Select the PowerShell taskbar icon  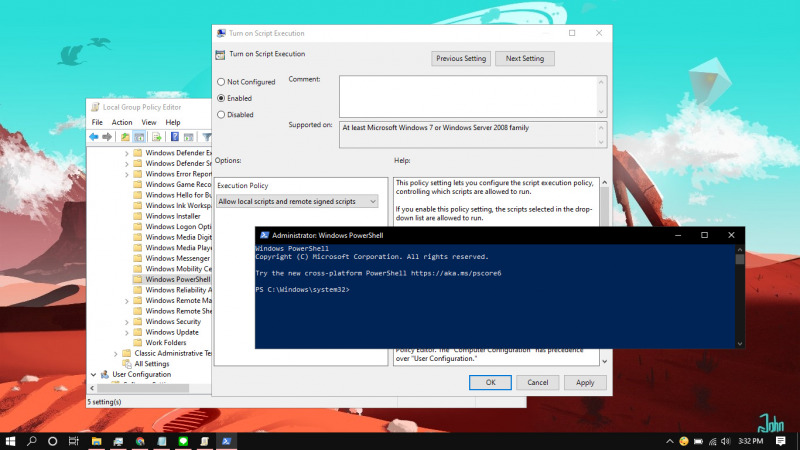click(x=227, y=441)
